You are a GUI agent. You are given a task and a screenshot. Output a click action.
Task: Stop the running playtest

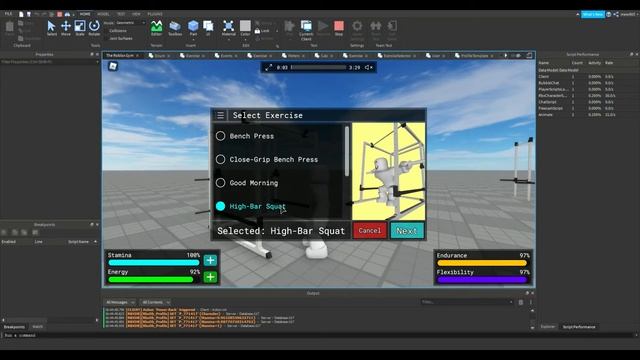pyautogui.click(x=339, y=28)
